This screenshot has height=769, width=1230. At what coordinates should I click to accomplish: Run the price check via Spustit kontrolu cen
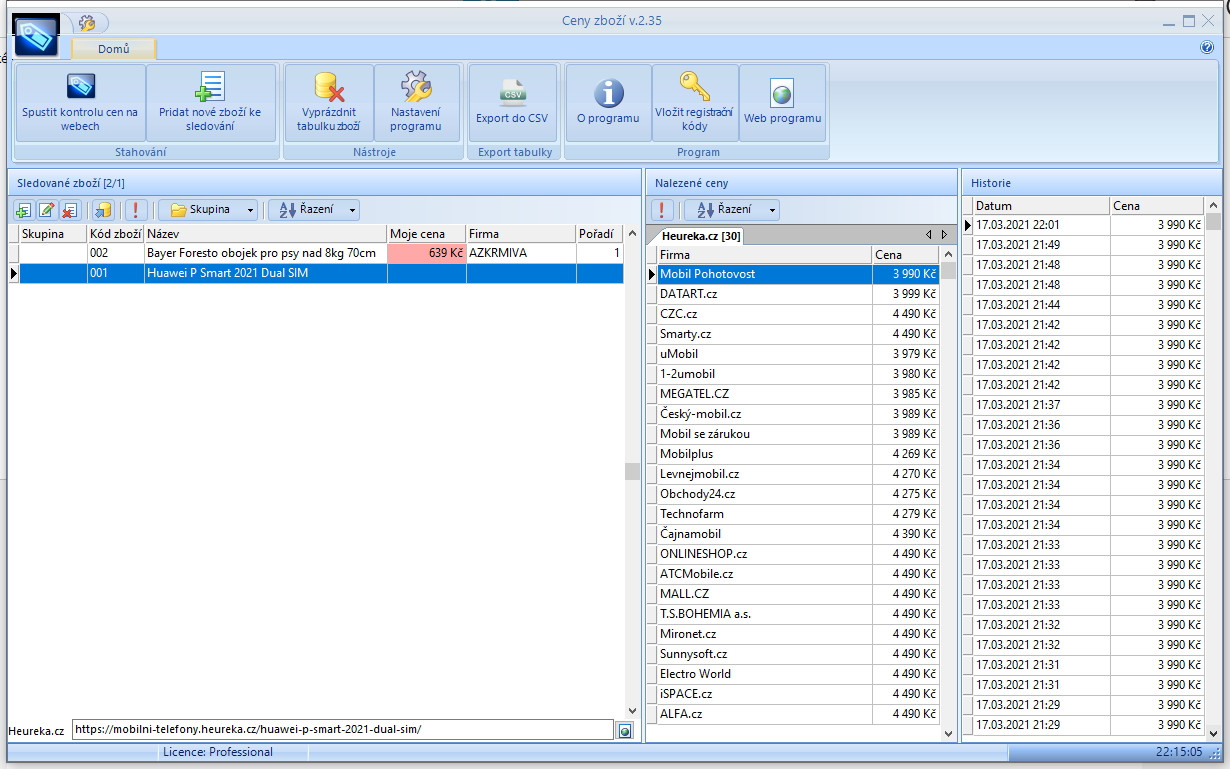coord(80,103)
